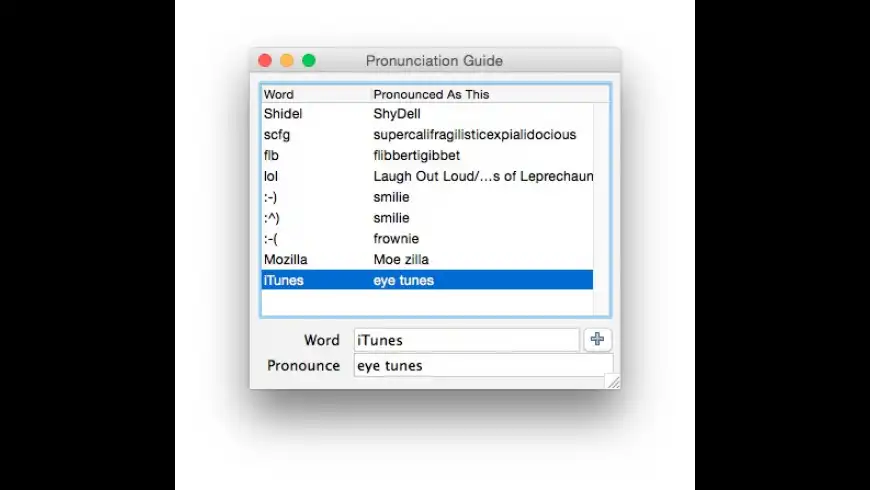The width and height of the screenshot is (870, 490).
Task: Select the highlighted iTunes row
Action: tap(427, 280)
